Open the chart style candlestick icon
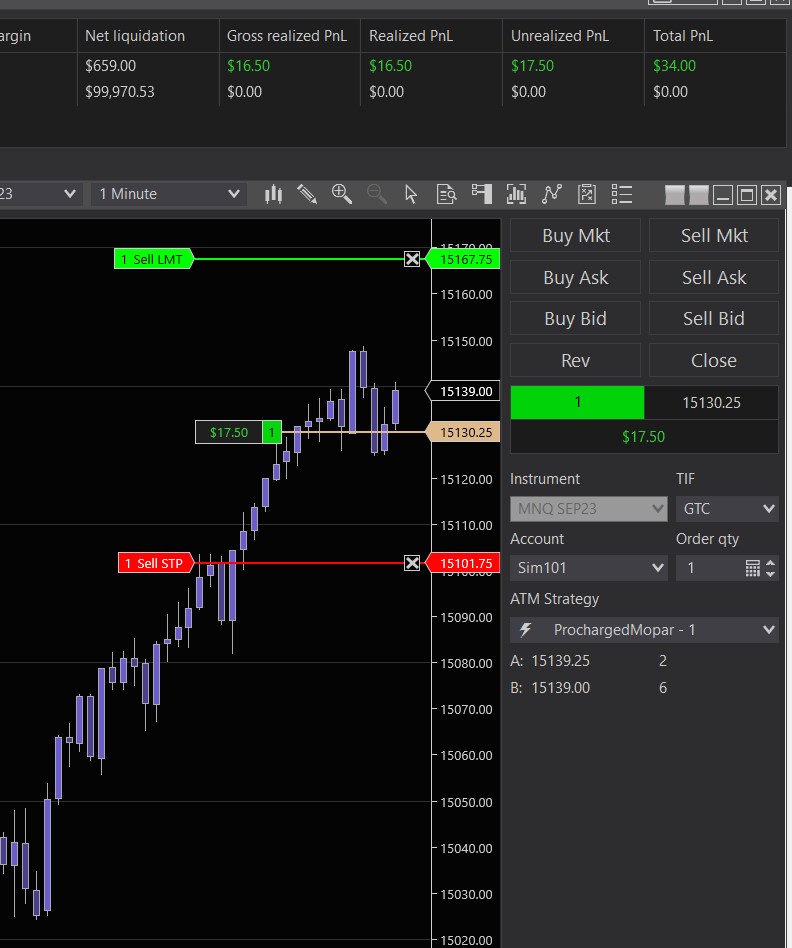This screenshot has width=792, height=948. coord(273,194)
